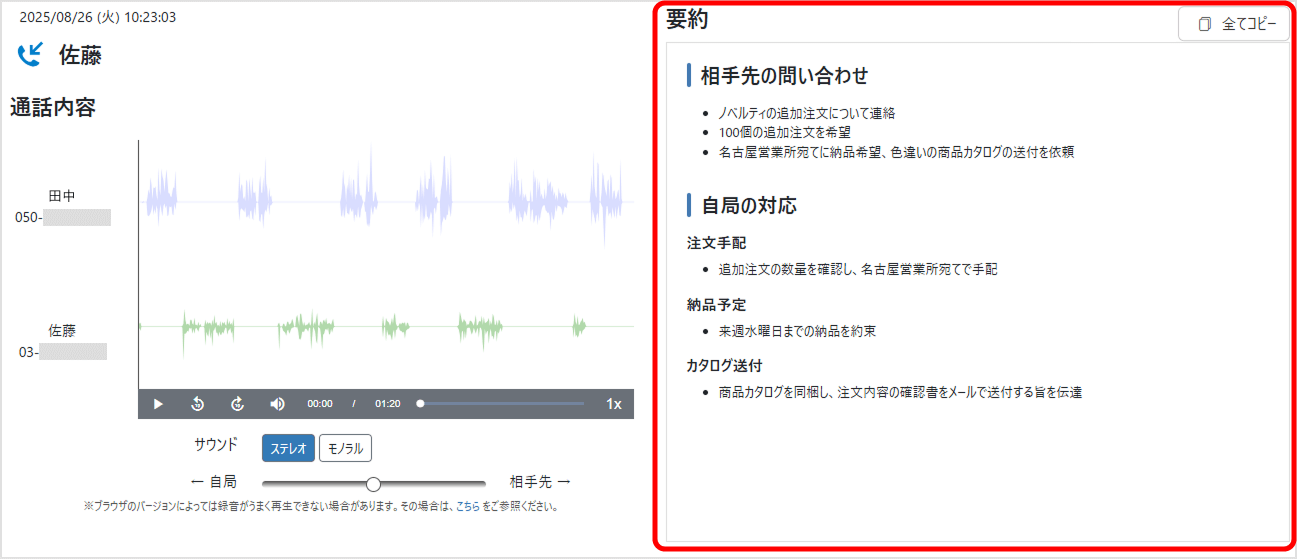Click the 納品予定 subheading
The height and width of the screenshot is (559, 1297).
pos(716,304)
